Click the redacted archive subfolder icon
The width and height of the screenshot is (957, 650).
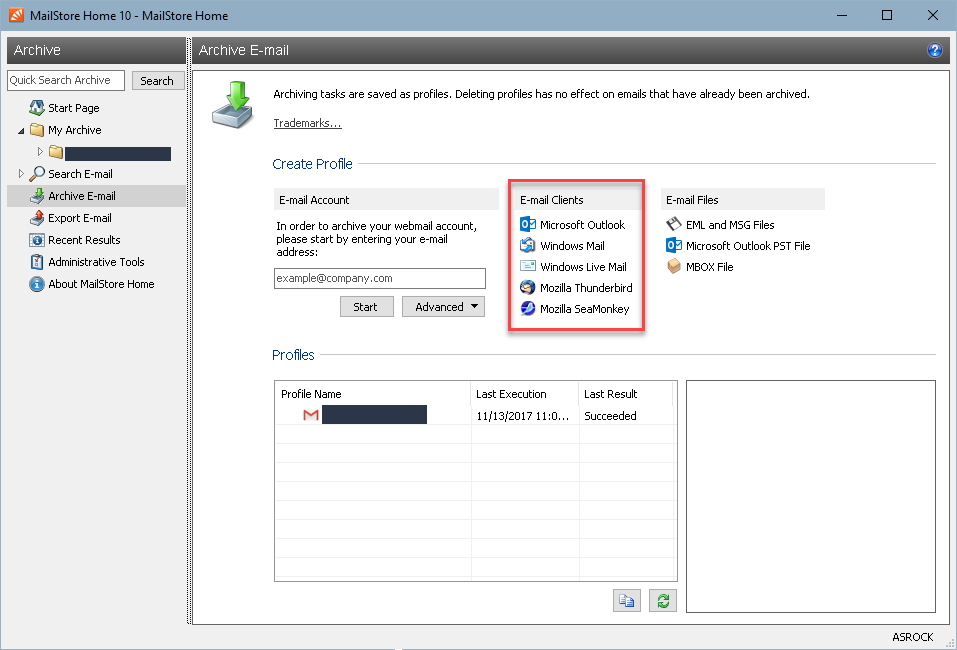[x=56, y=151]
